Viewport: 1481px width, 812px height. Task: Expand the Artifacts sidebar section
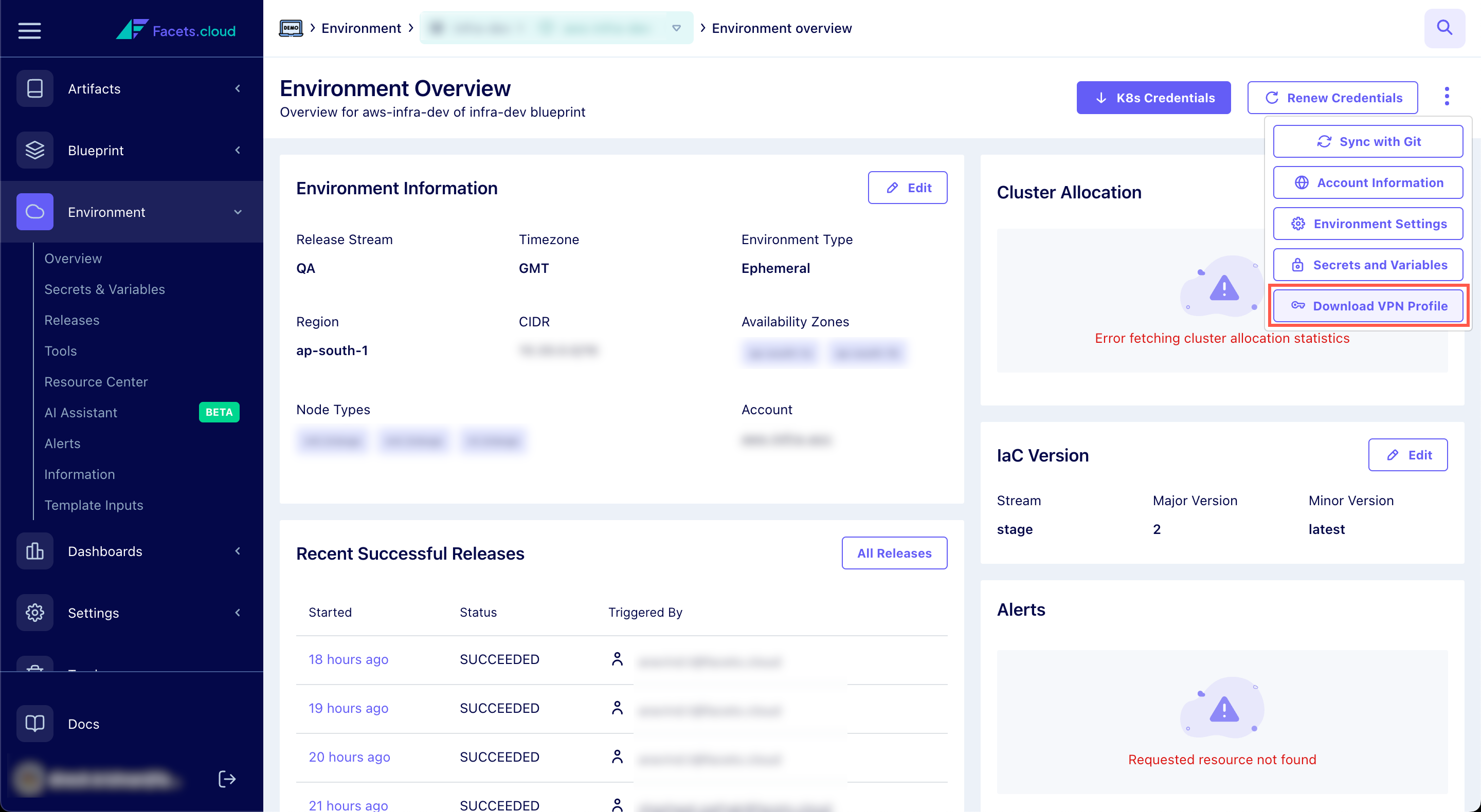(x=238, y=88)
